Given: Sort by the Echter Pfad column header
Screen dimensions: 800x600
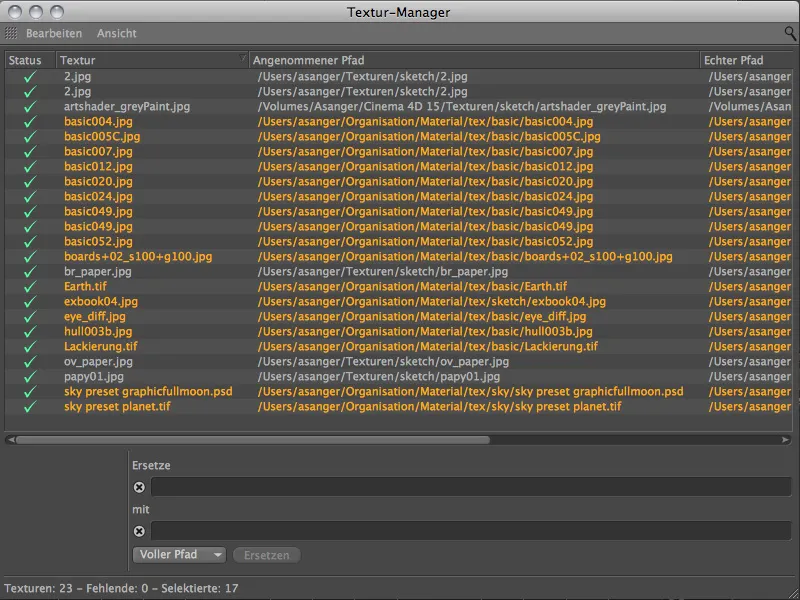Looking at the screenshot, I should [747, 60].
